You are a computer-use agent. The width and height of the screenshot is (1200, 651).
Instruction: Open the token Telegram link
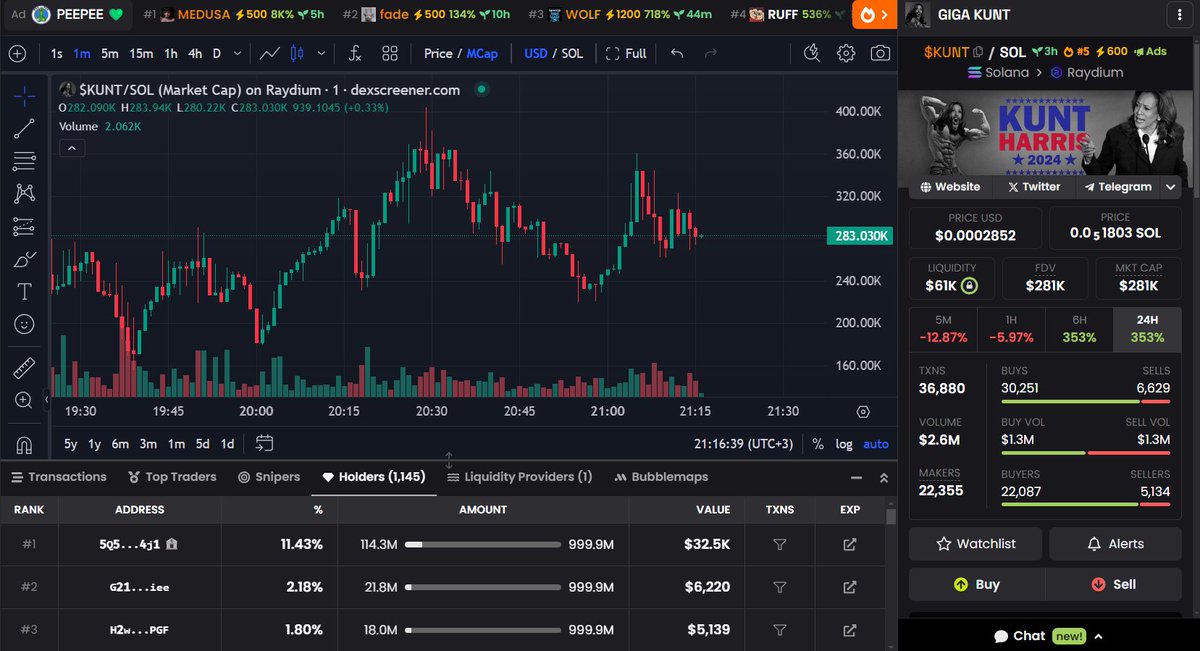click(x=1117, y=186)
